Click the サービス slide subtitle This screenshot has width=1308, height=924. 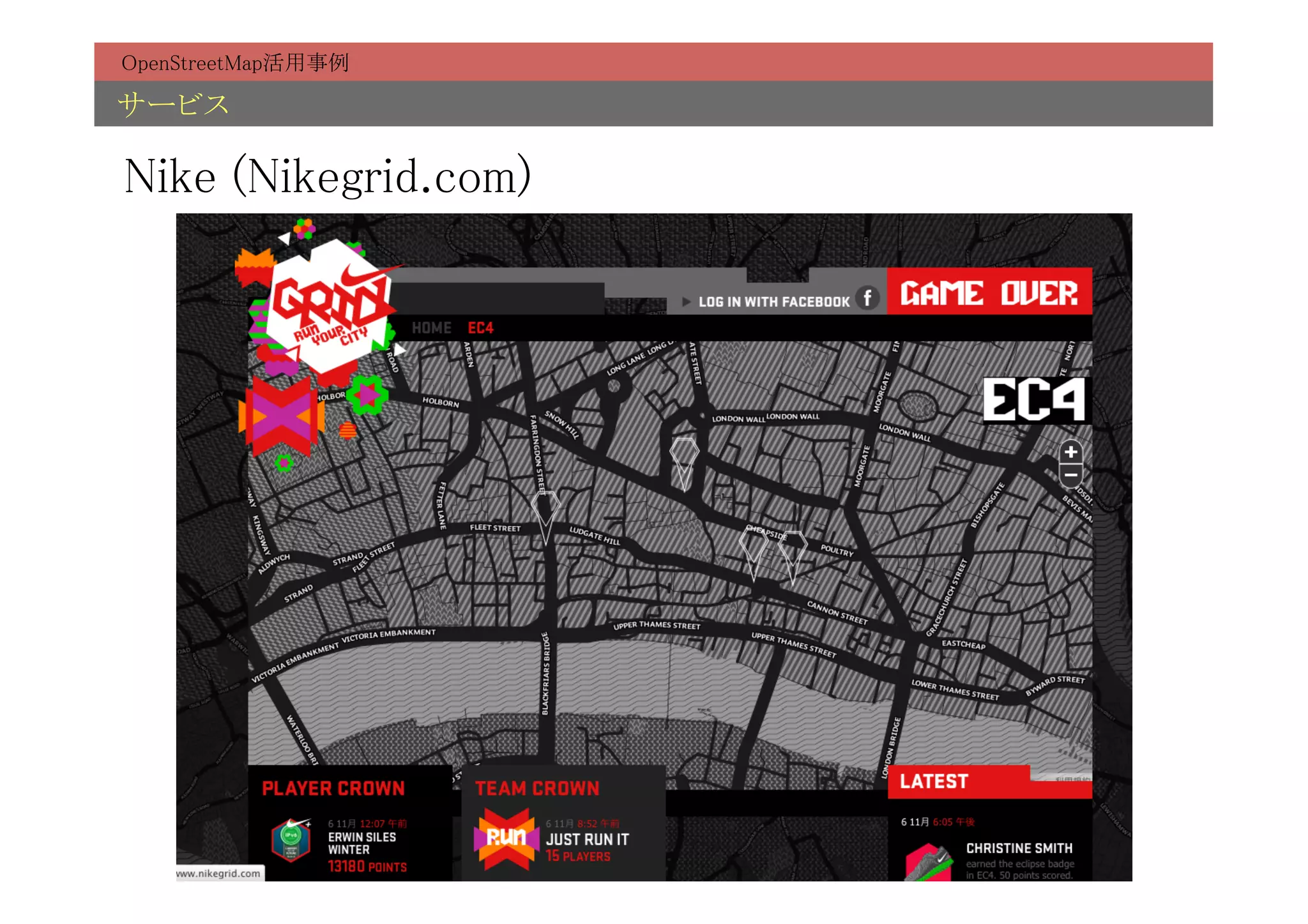(173, 104)
